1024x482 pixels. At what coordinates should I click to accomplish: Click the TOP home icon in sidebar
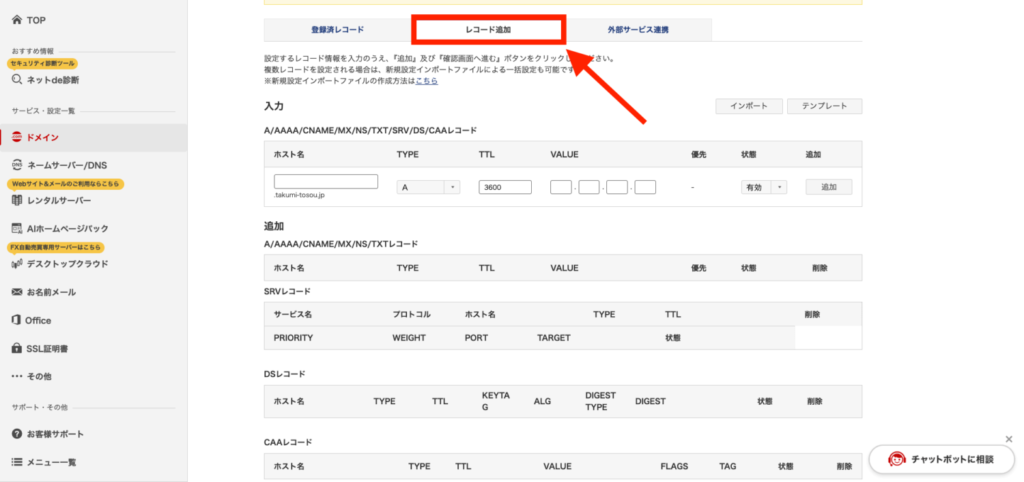pos(17,20)
